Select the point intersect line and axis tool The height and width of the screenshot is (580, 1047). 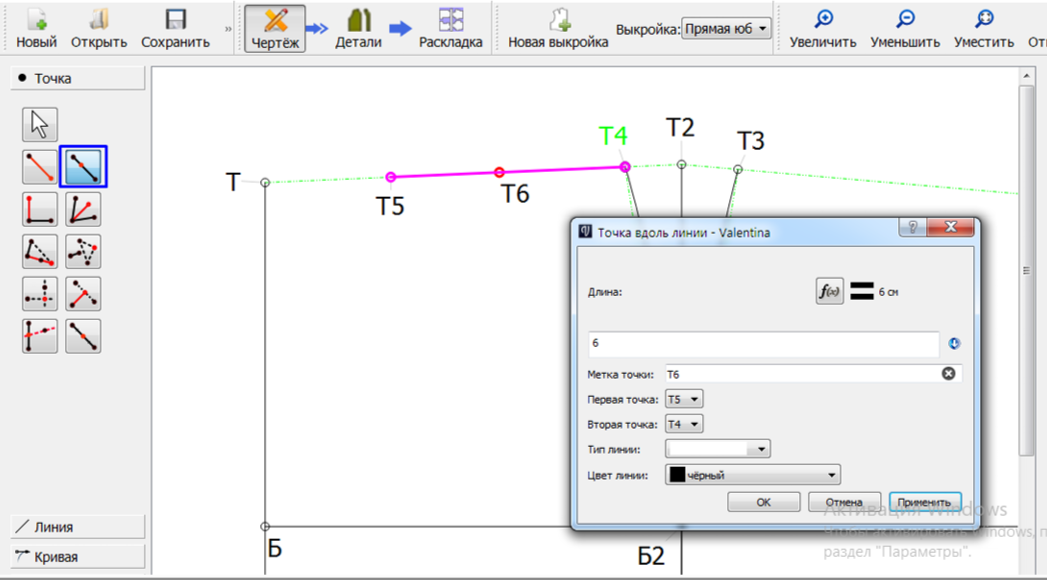pos(39,336)
